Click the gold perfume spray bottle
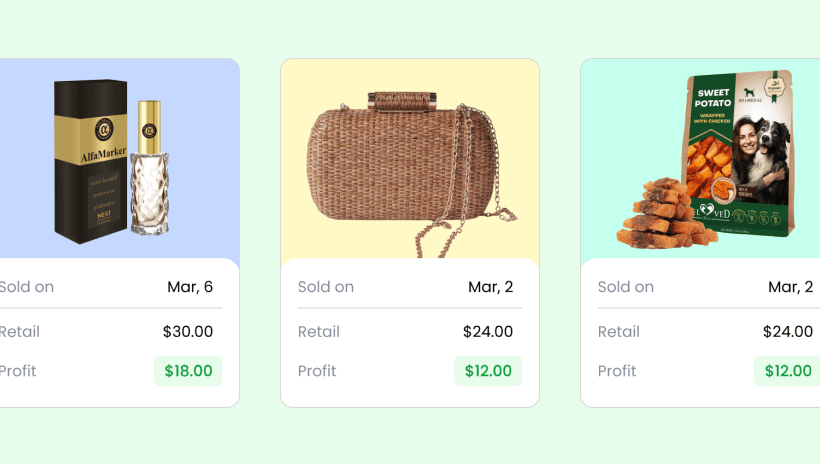Screen dimensions: 820x464 tap(150, 167)
